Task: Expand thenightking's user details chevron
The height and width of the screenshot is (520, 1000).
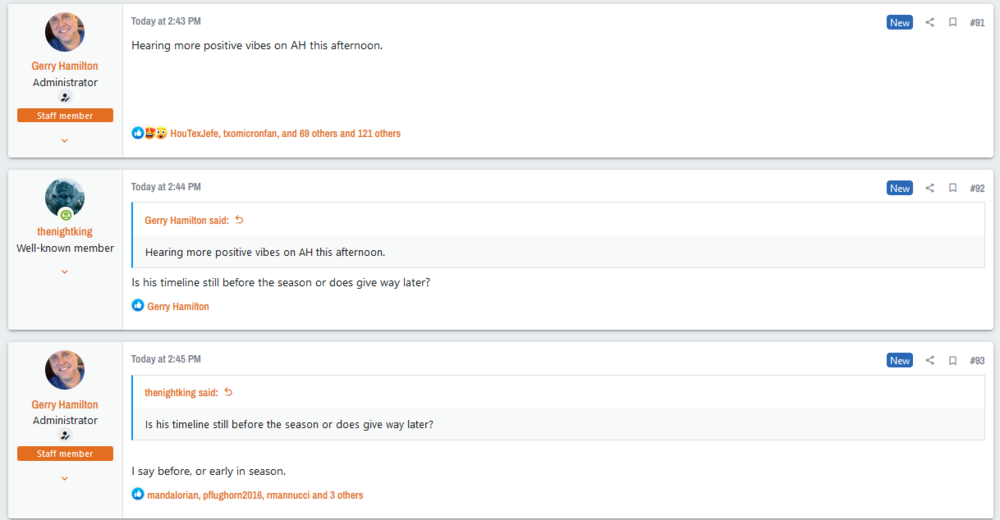Action: [65, 271]
